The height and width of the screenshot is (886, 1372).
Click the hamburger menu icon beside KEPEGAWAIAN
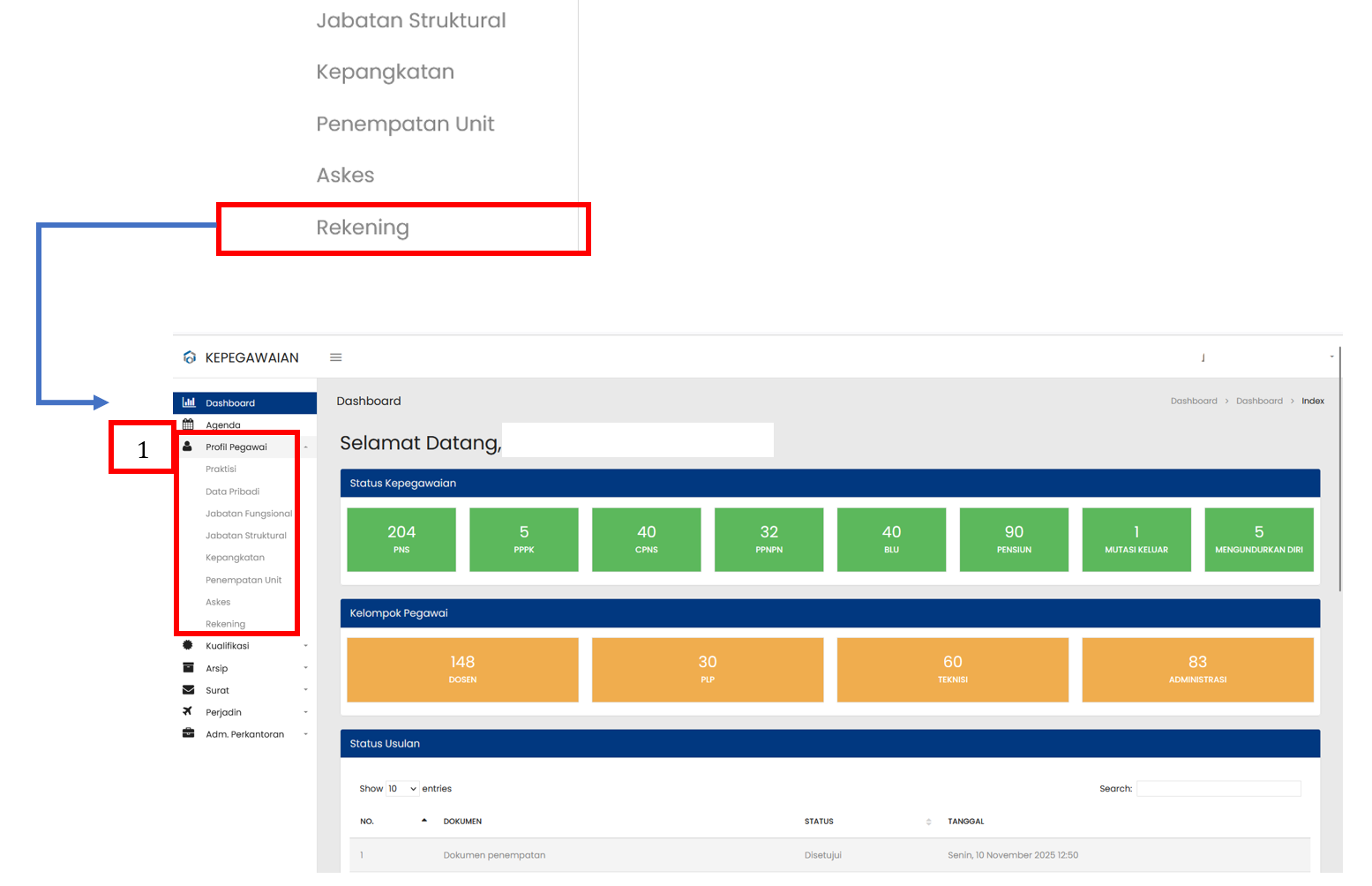point(335,357)
